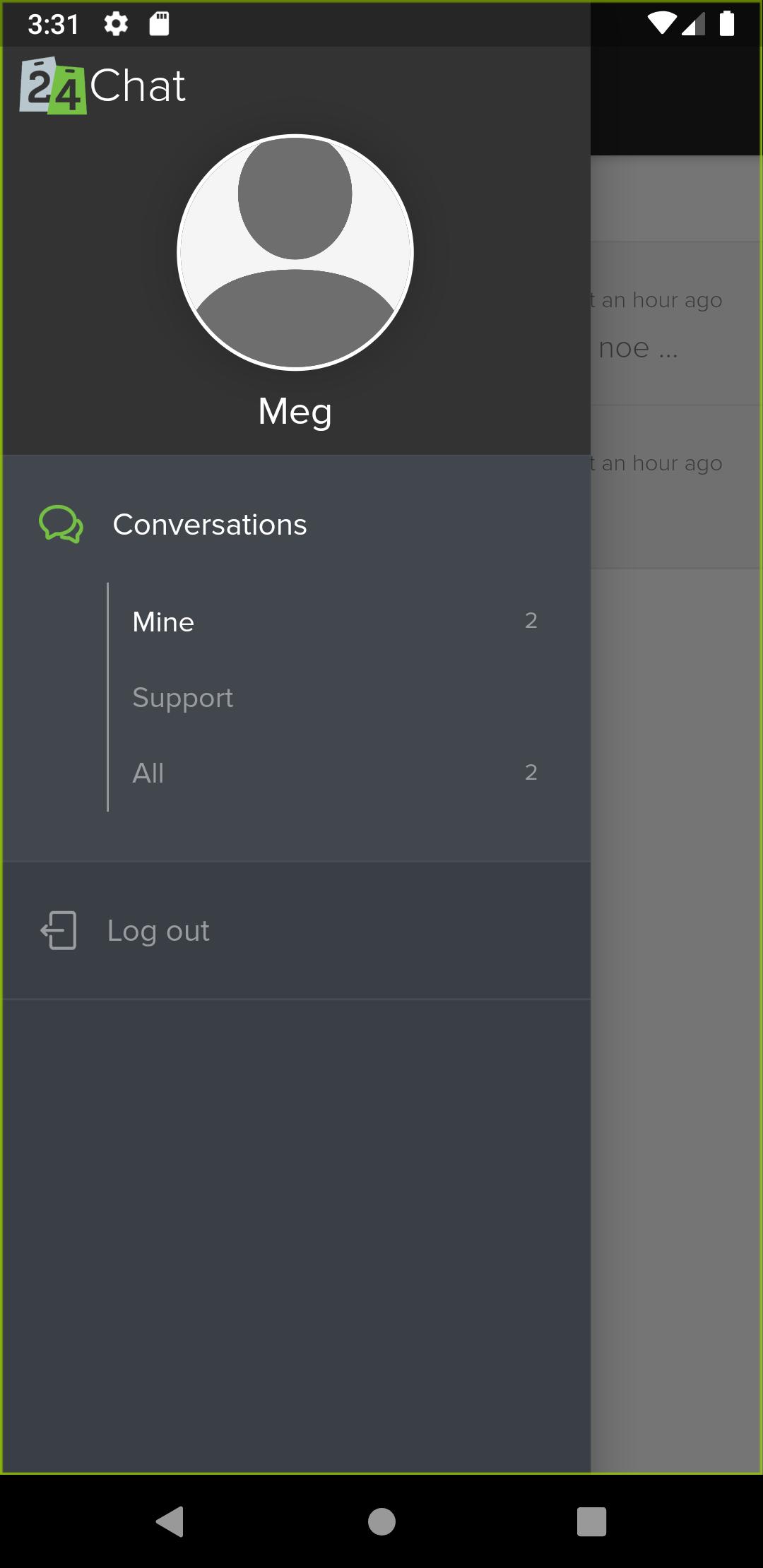This screenshot has width=763, height=1568.
Task: Click the 24Chat logo icon
Action: 53,85
